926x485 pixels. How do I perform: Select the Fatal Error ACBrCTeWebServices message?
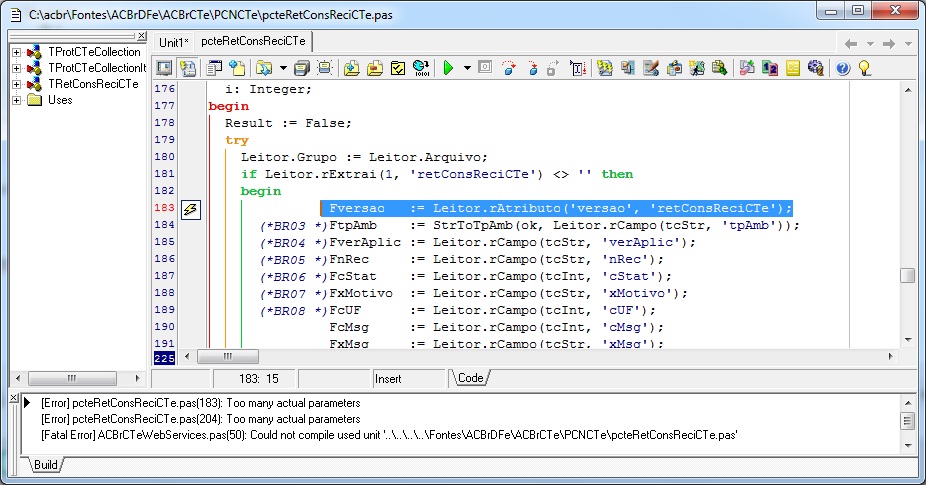tap(389, 435)
